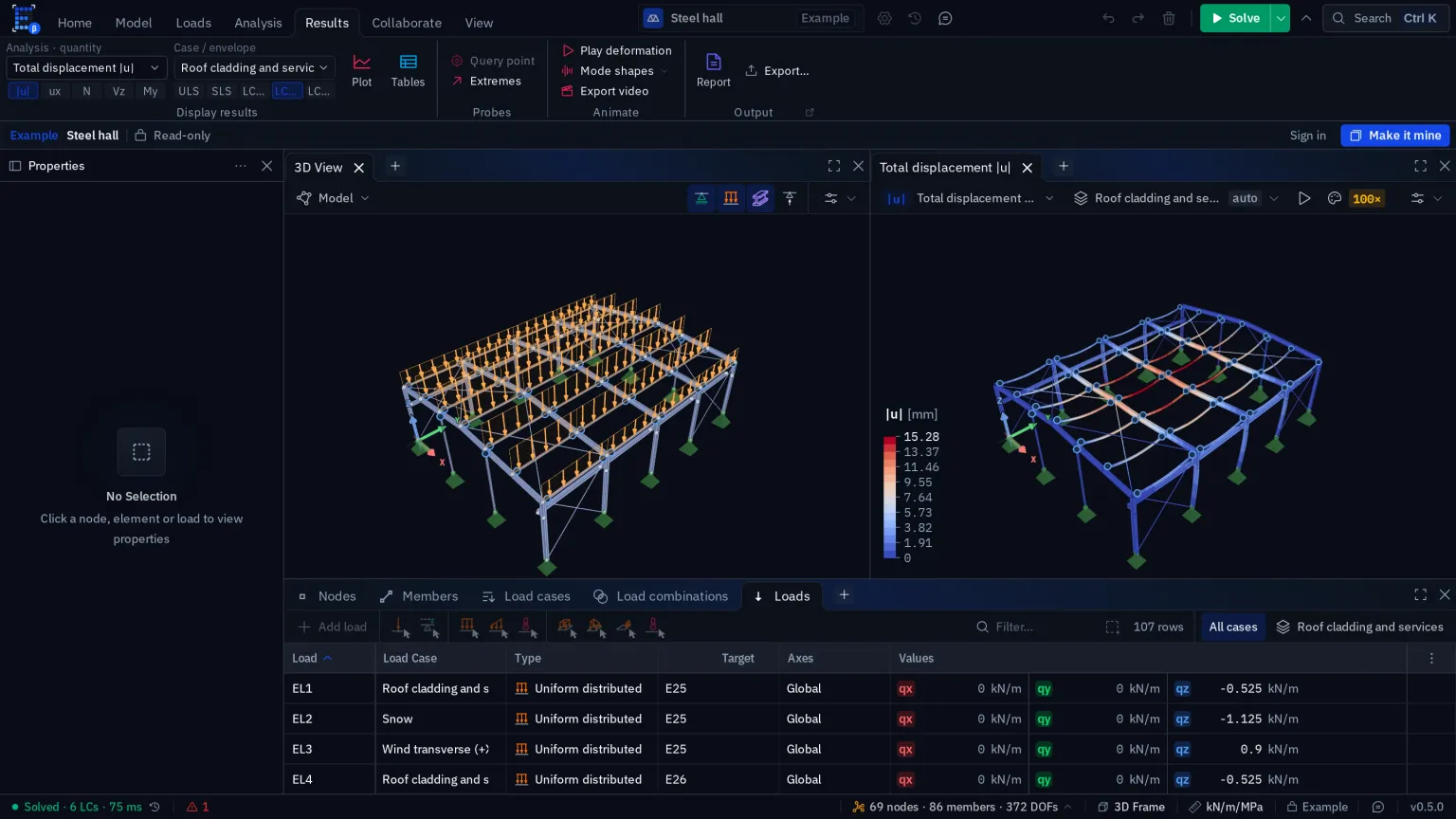1456x819 pixels.
Task: Toggle supports display in 3D View
Action: [x=701, y=198]
